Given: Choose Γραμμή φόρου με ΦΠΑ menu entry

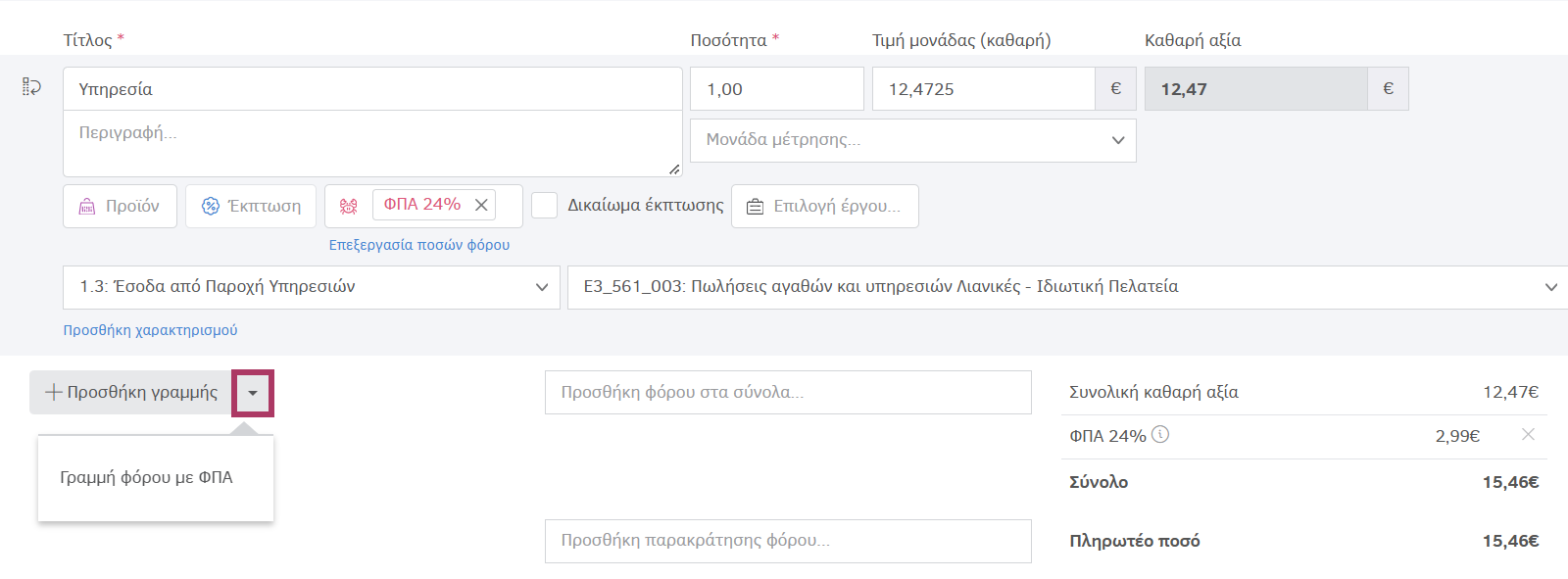Looking at the screenshot, I should tap(147, 477).
